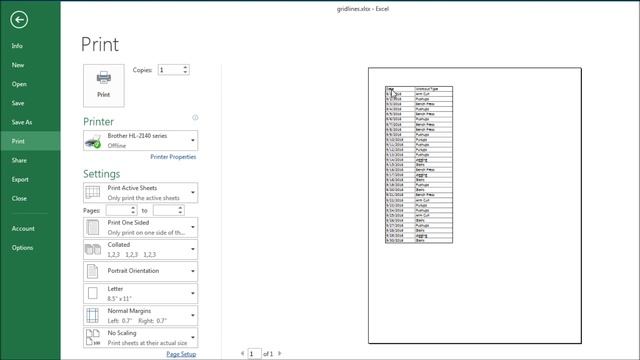Click the Normal Margins icon
This screenshot has width=640, height=360.
coord(93,316)
